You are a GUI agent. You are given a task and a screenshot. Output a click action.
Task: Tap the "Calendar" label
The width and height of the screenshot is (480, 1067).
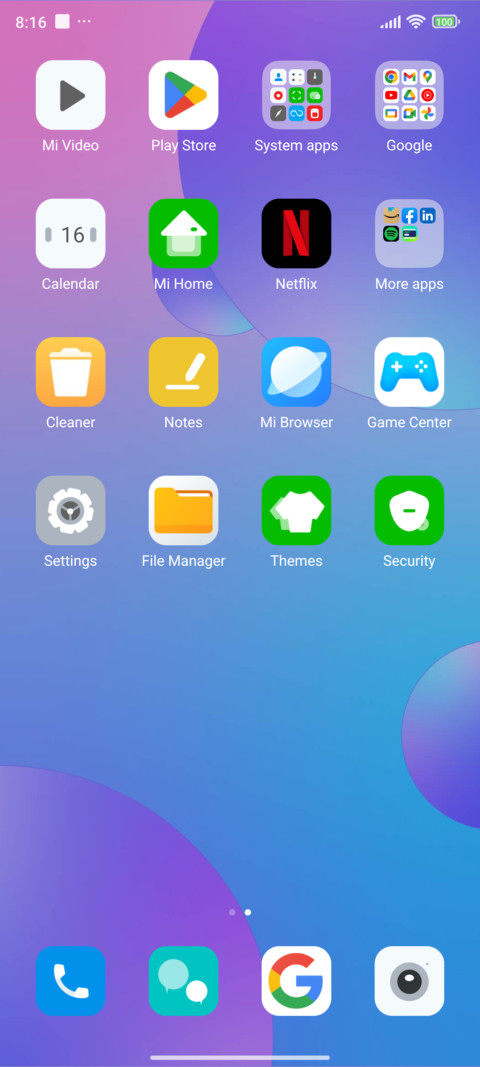click(71, 284)
